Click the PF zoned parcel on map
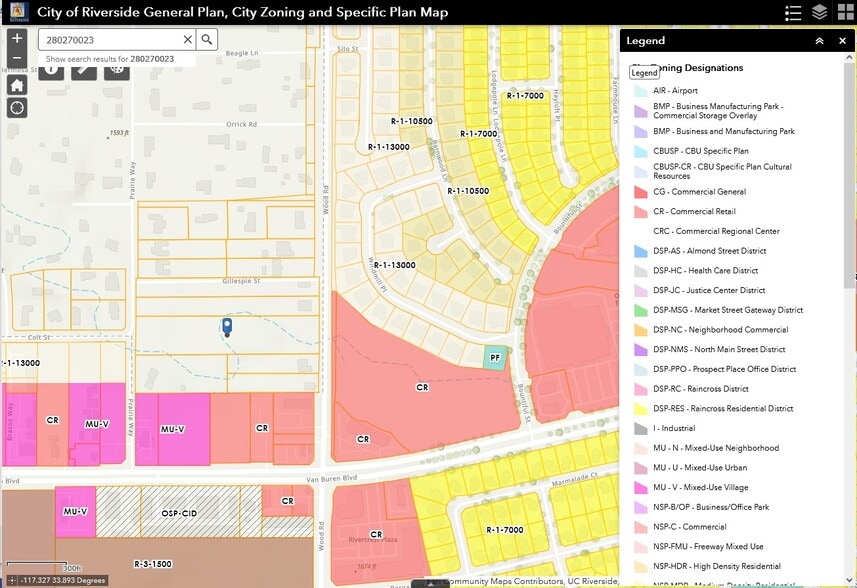This screenshot has width=857, height=588. pos(494,358)
